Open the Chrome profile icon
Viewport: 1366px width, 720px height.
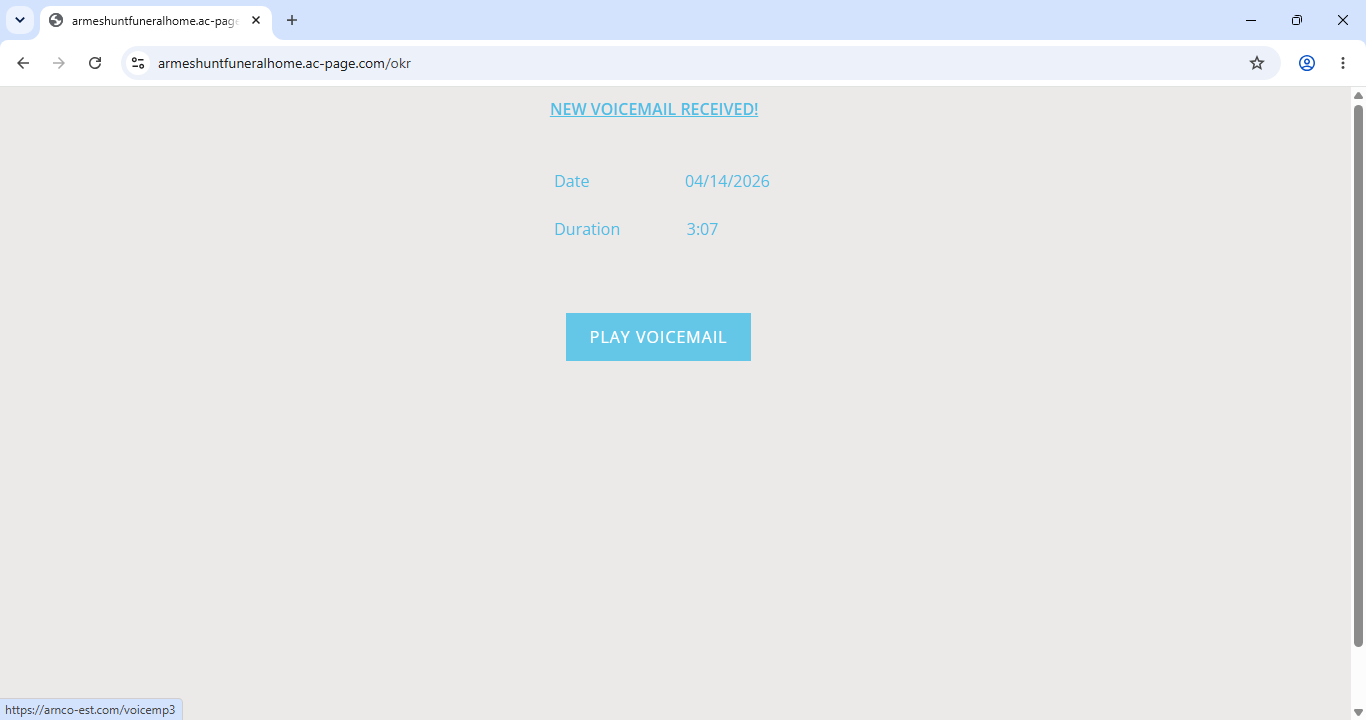click(1307, 63)
